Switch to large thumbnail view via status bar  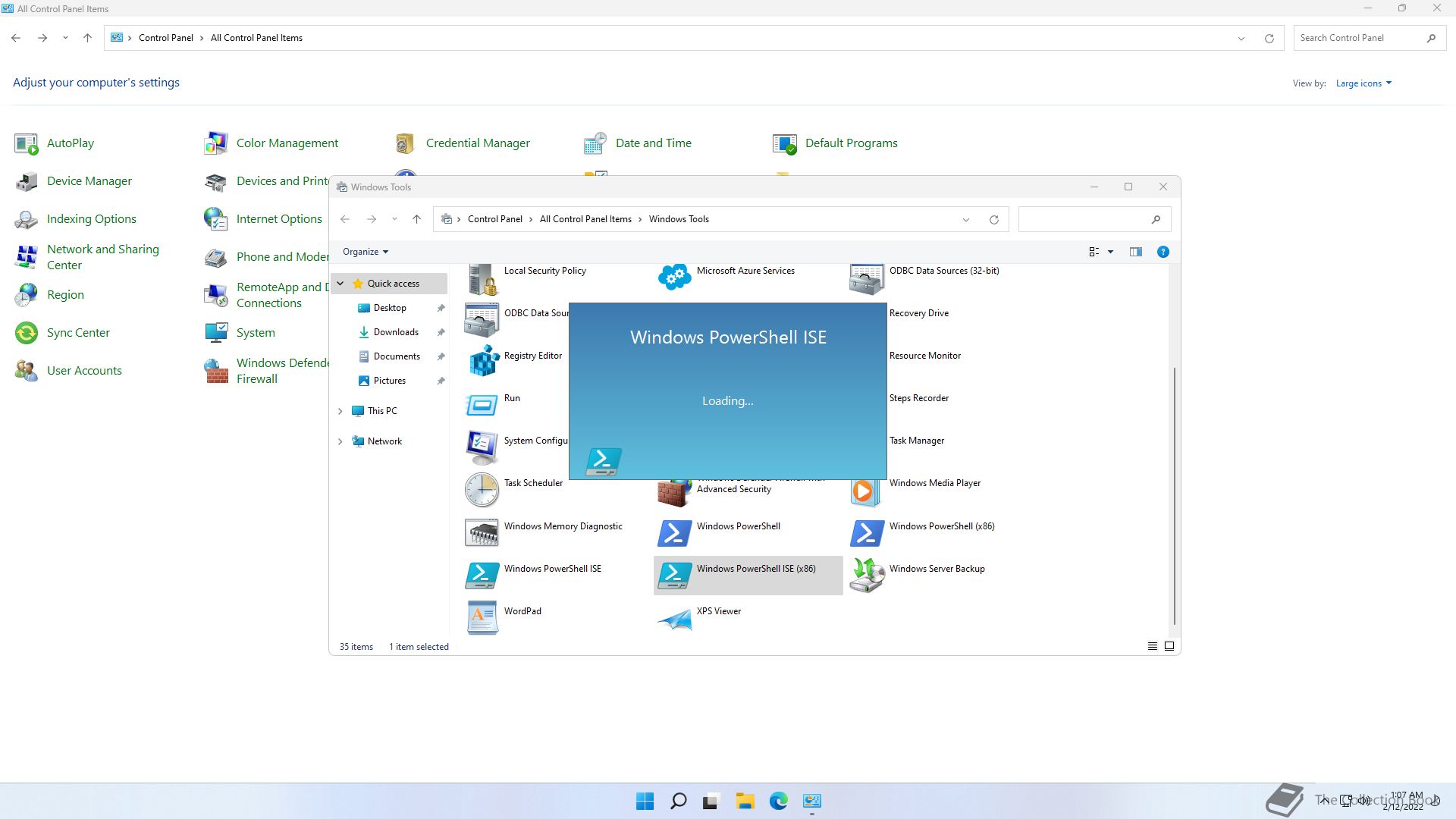tap(1169, 645)
